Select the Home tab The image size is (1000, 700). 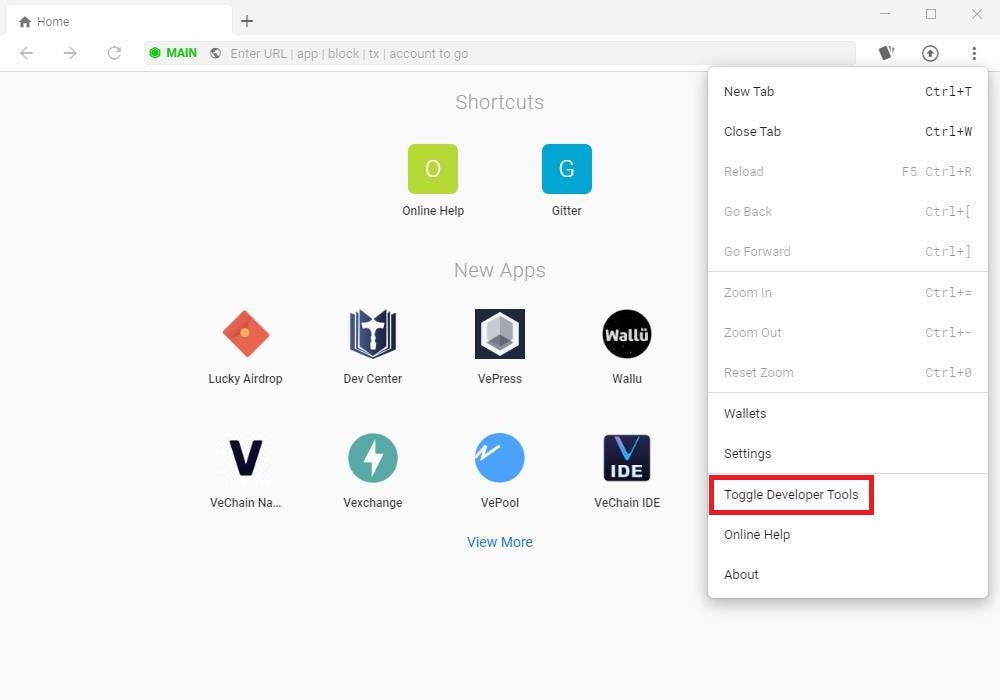[119, 21]
